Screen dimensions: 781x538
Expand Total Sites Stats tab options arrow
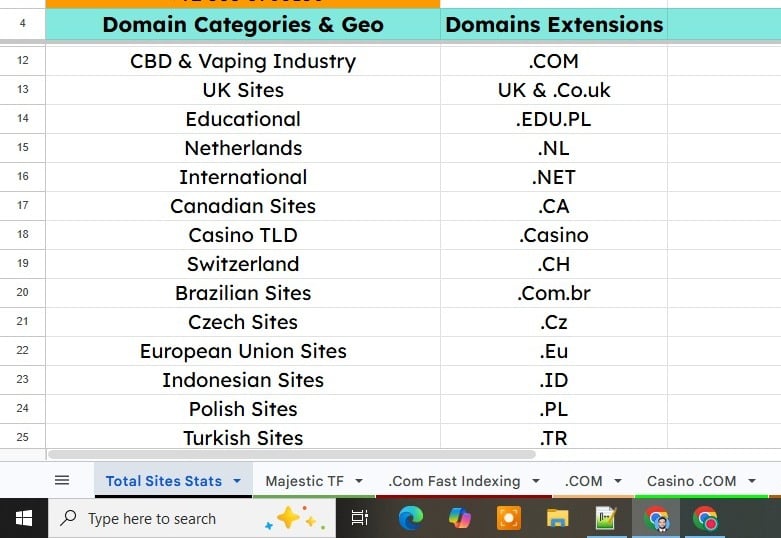[x=237, y=481]
